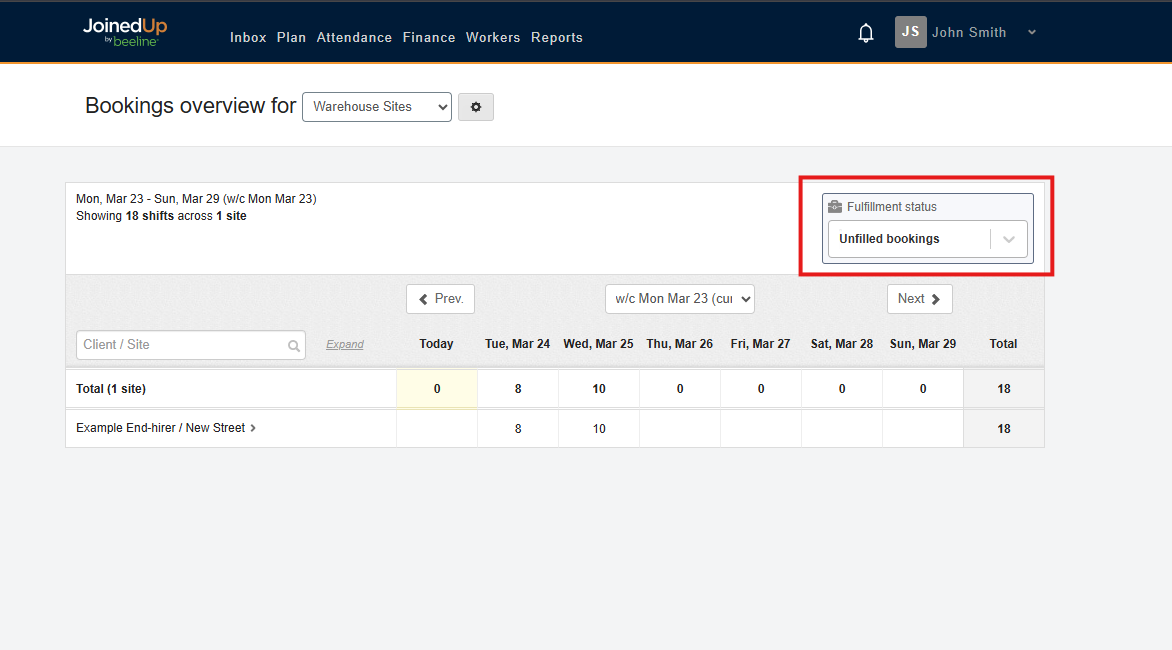Screen dimensions: 1172x650
Task: Switch to the Attendance section
Action: 354,37
